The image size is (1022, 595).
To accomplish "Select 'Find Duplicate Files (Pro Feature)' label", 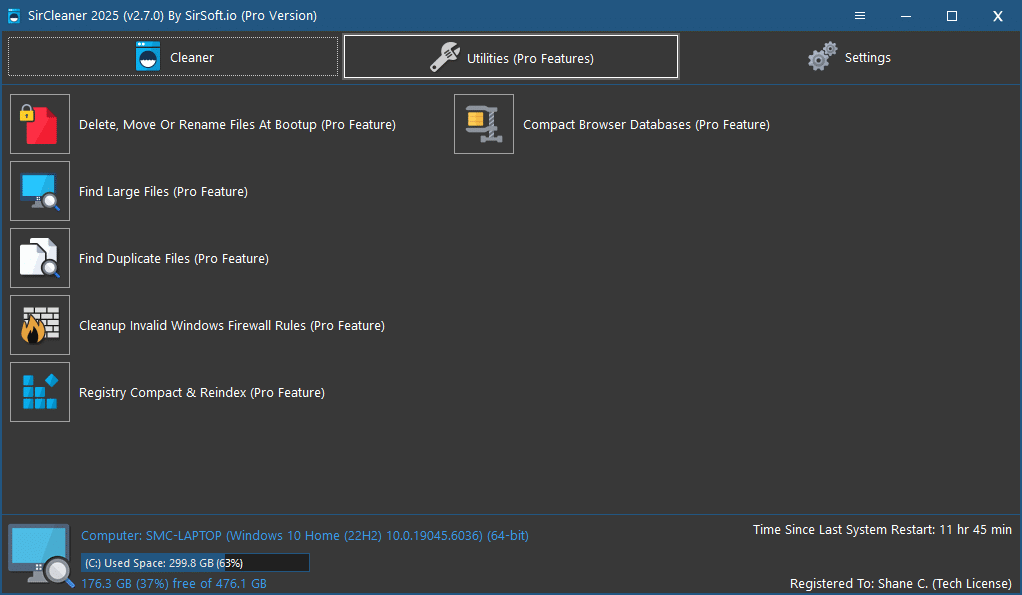I will click(x=174, y=259).
